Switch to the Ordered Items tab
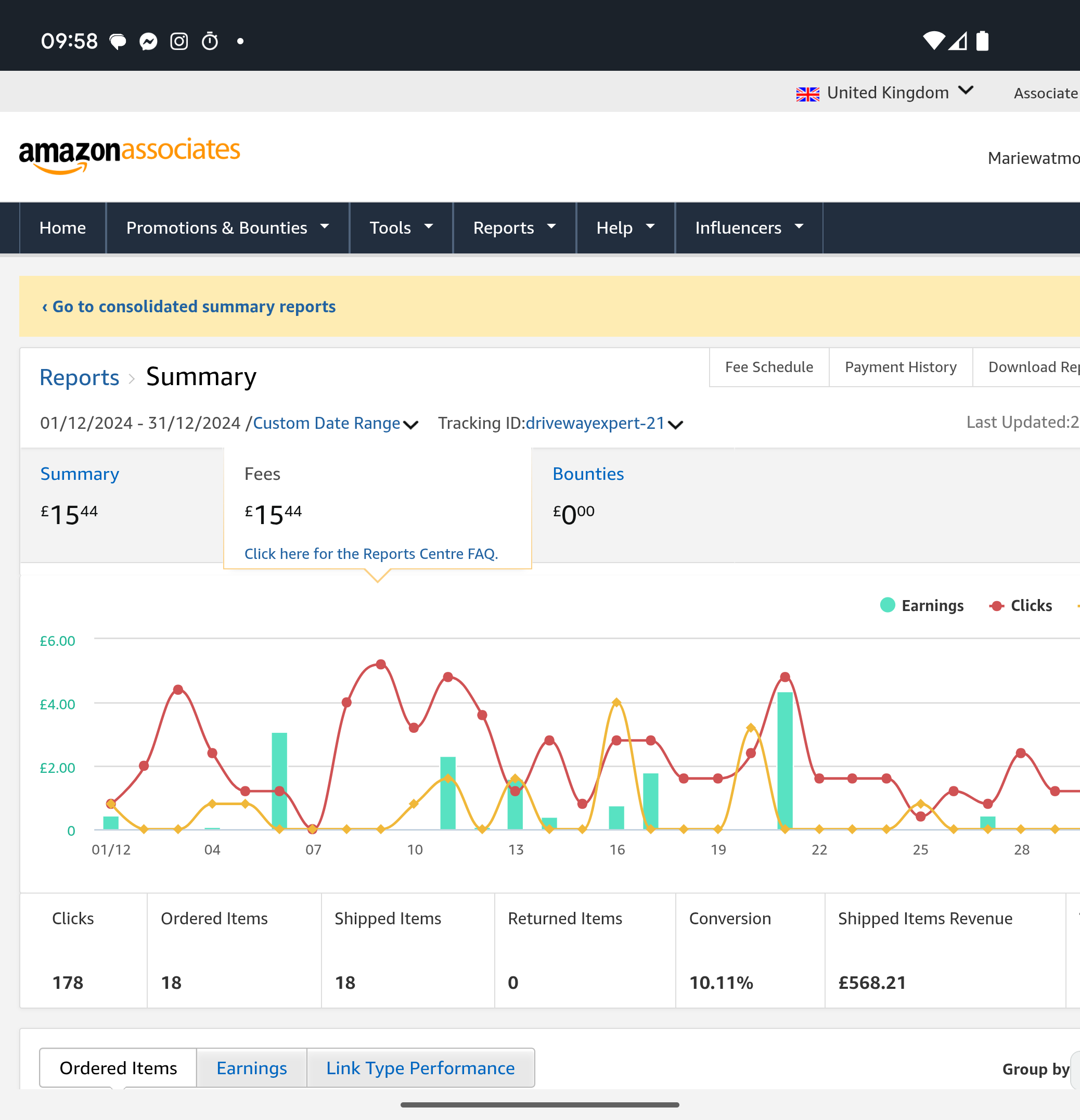 (118, 1067)
